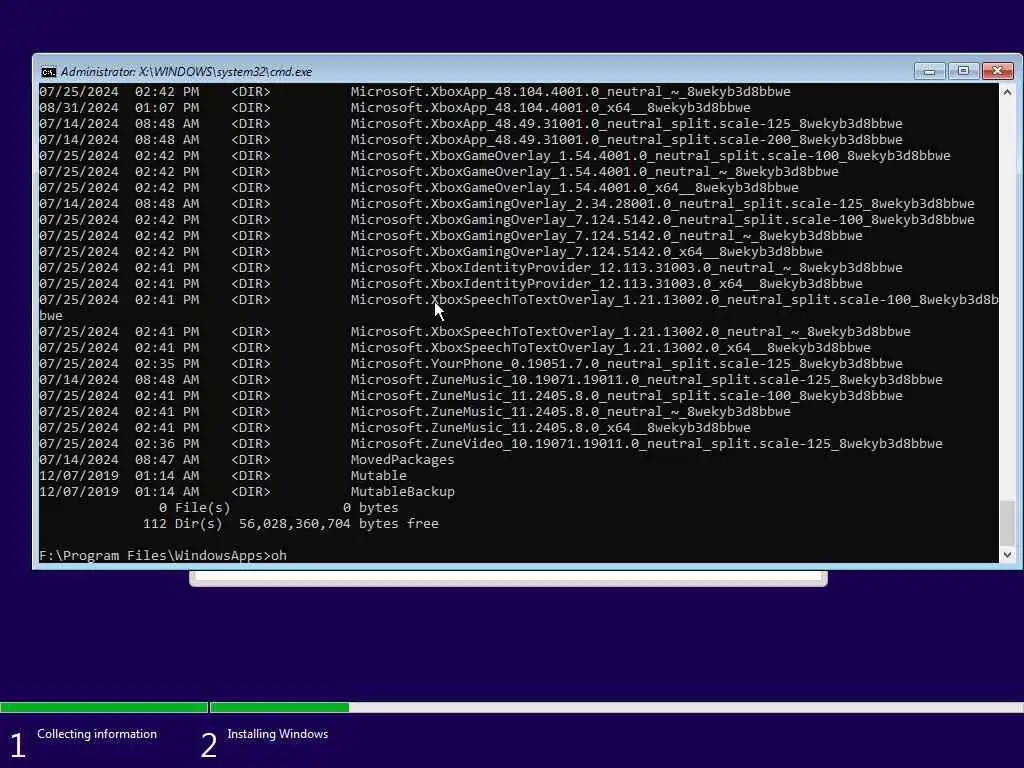Image resolution: width=1024 pixels, height=768 pixels.
Task: Click the YourPhone_0.19051.7.0 folder entry
Action: 626,364
